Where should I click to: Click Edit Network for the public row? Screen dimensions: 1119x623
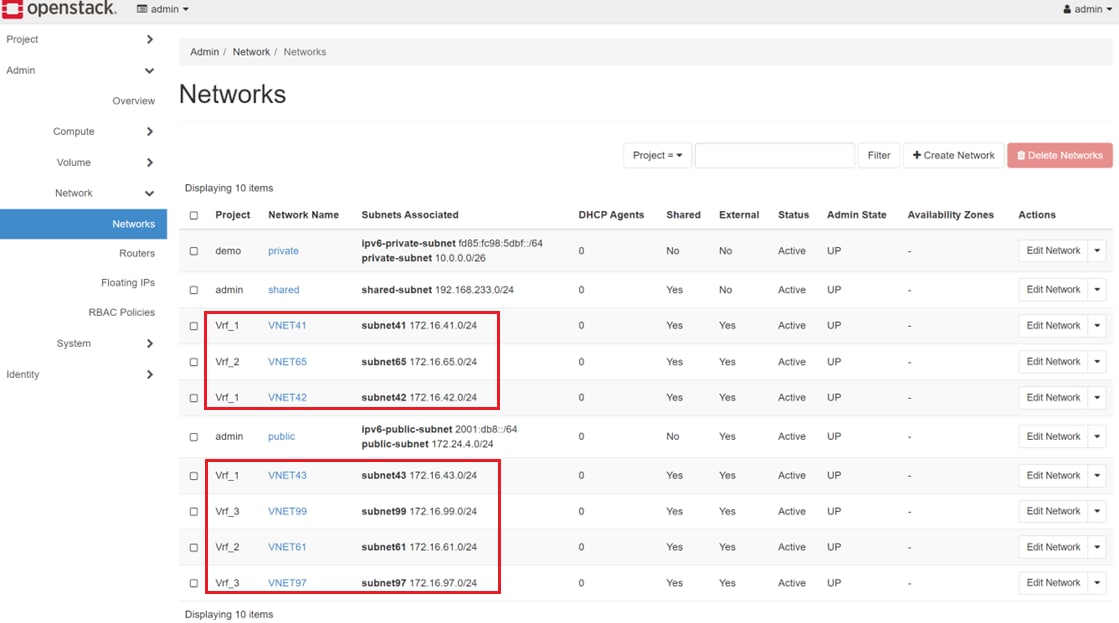pos(1053,436)
